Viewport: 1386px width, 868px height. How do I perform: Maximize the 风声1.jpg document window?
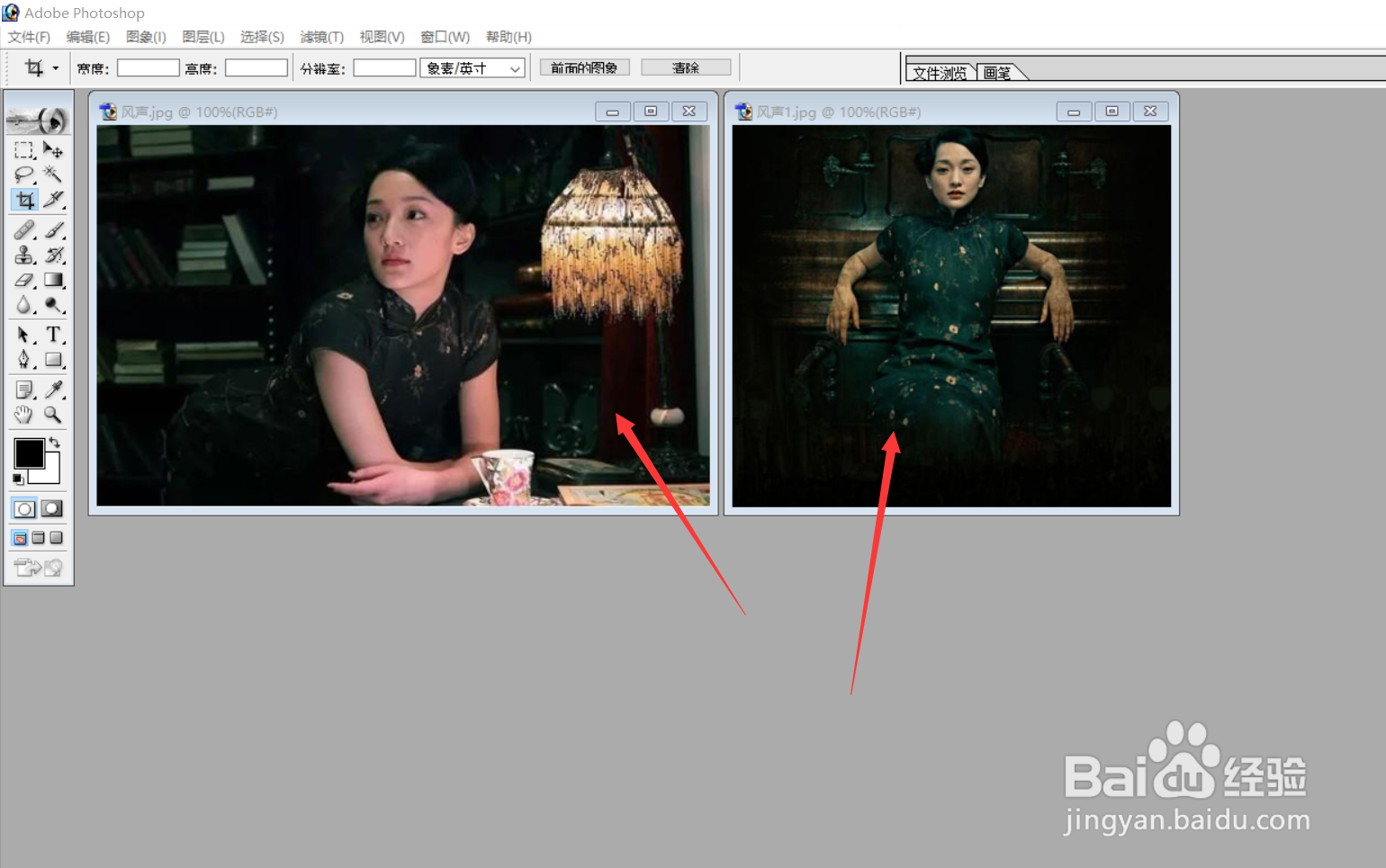click(1112, 112)
